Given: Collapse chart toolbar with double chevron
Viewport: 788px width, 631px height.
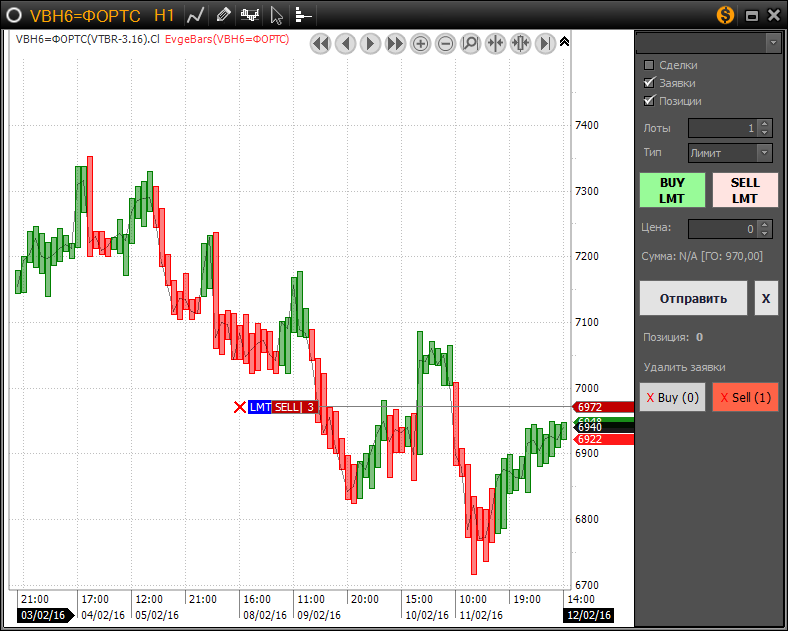Looking at the screenshot, I should tap(564, 42).
